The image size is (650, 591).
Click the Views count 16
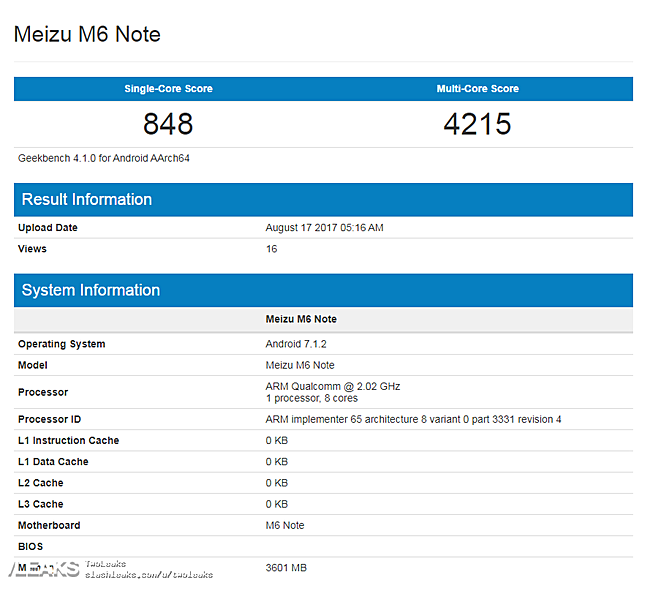pos(271,249)
